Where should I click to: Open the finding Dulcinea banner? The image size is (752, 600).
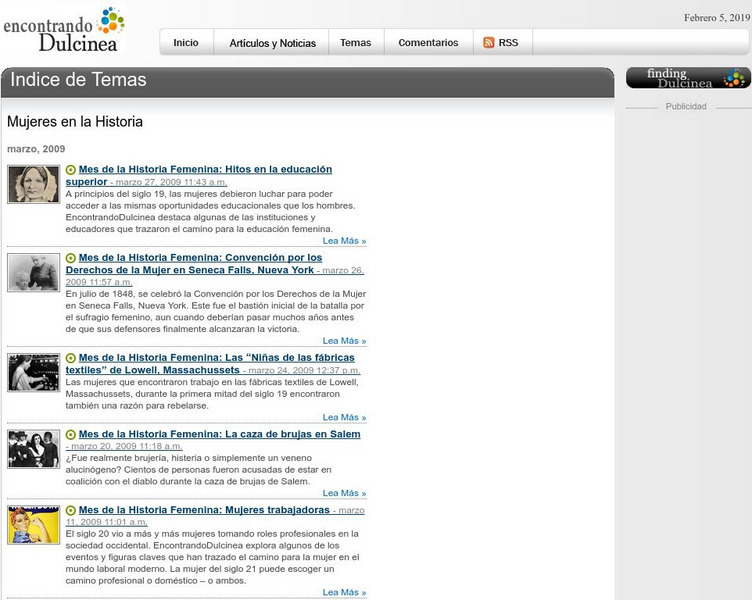(688, 78)
